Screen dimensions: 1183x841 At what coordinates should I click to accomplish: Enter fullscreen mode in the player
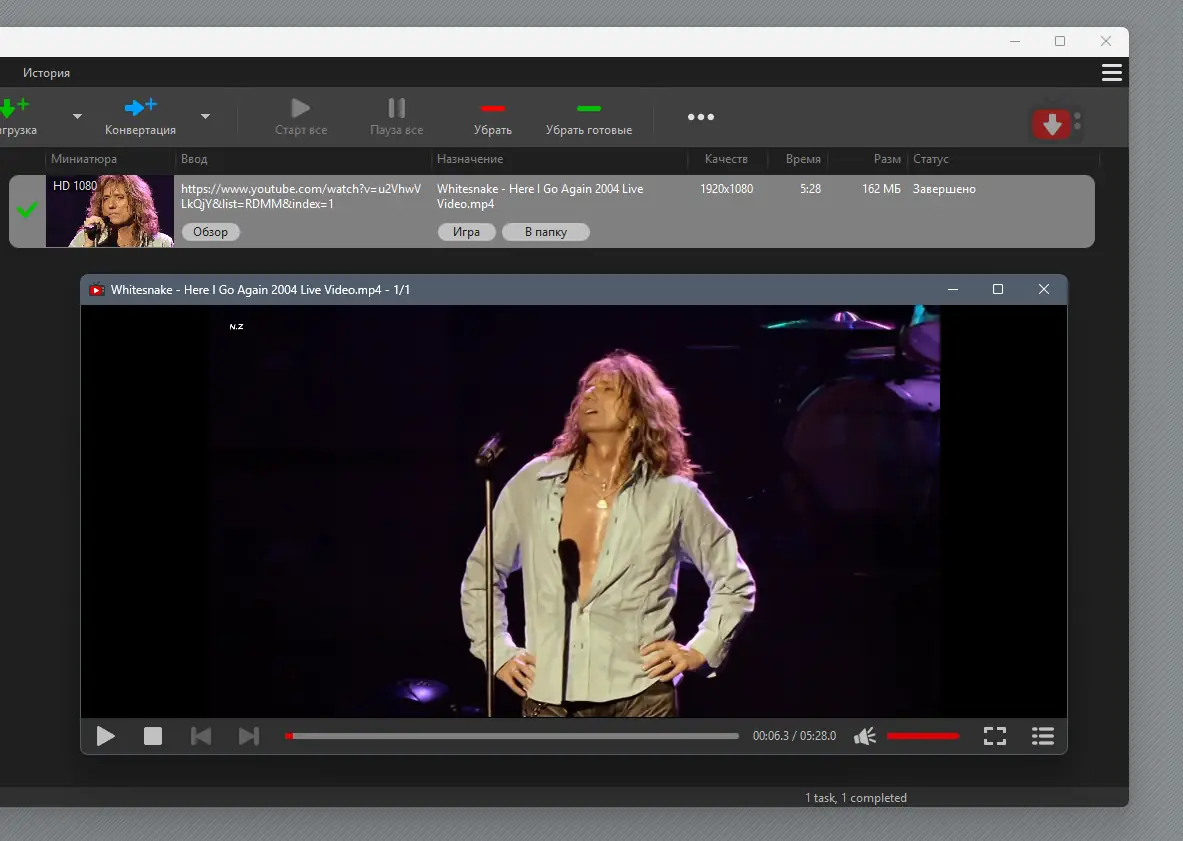(994, 737)
